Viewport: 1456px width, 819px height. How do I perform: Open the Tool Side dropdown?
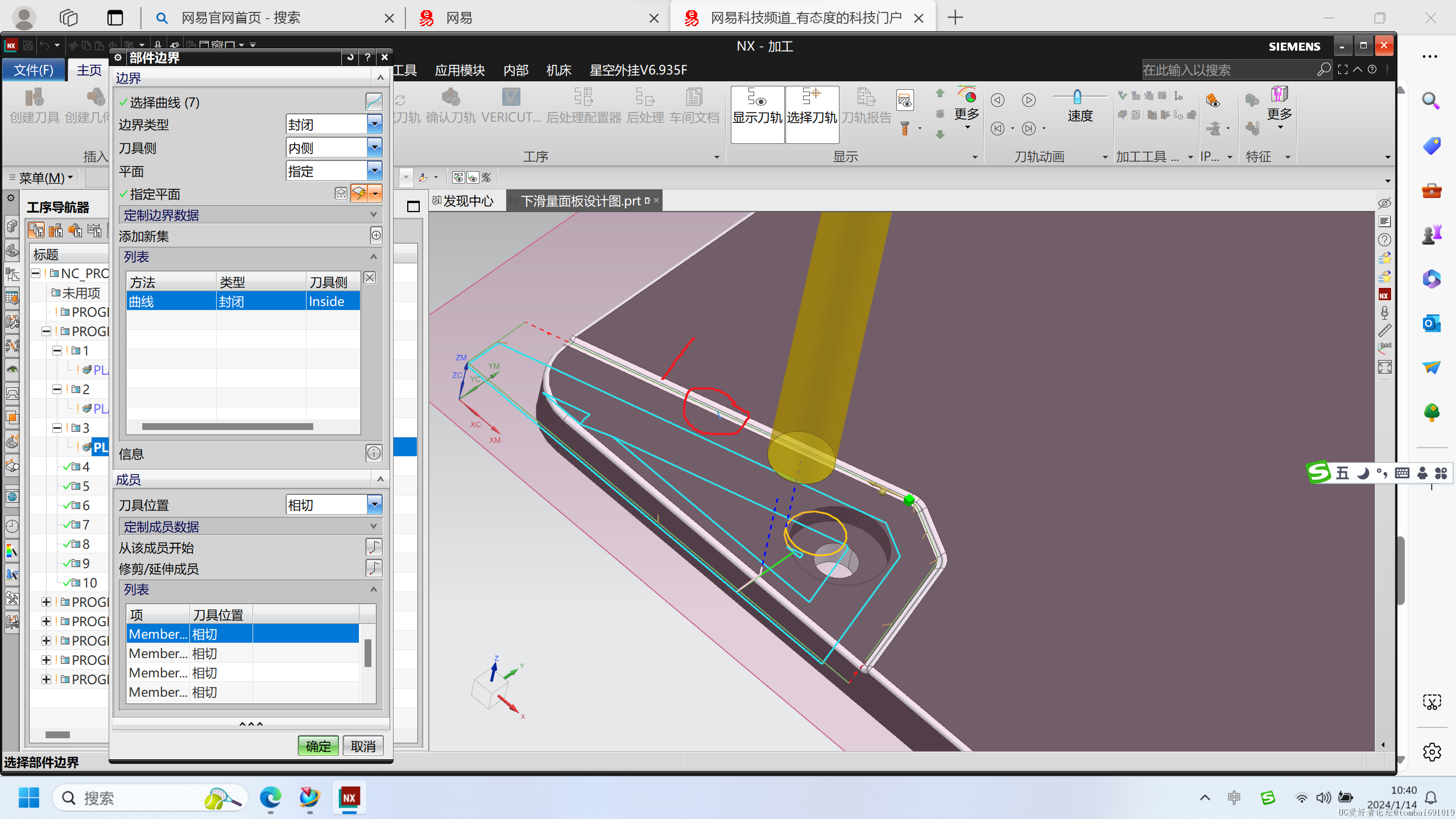374,147
